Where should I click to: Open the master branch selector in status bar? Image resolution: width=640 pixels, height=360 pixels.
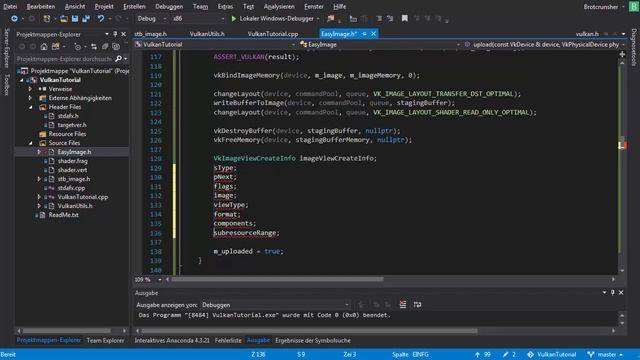[605, 354]
